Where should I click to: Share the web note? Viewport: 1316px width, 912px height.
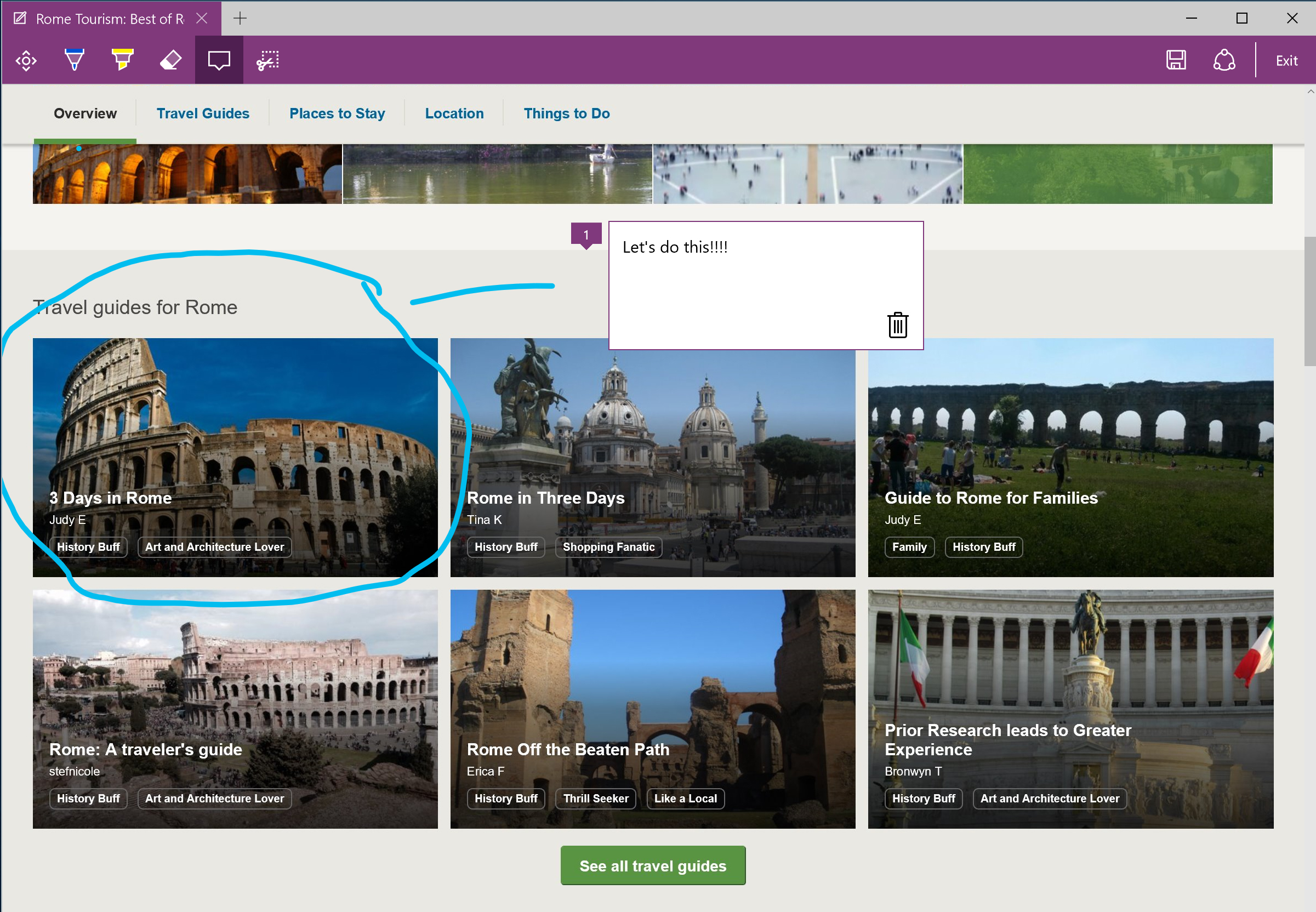coord(1223,59)
